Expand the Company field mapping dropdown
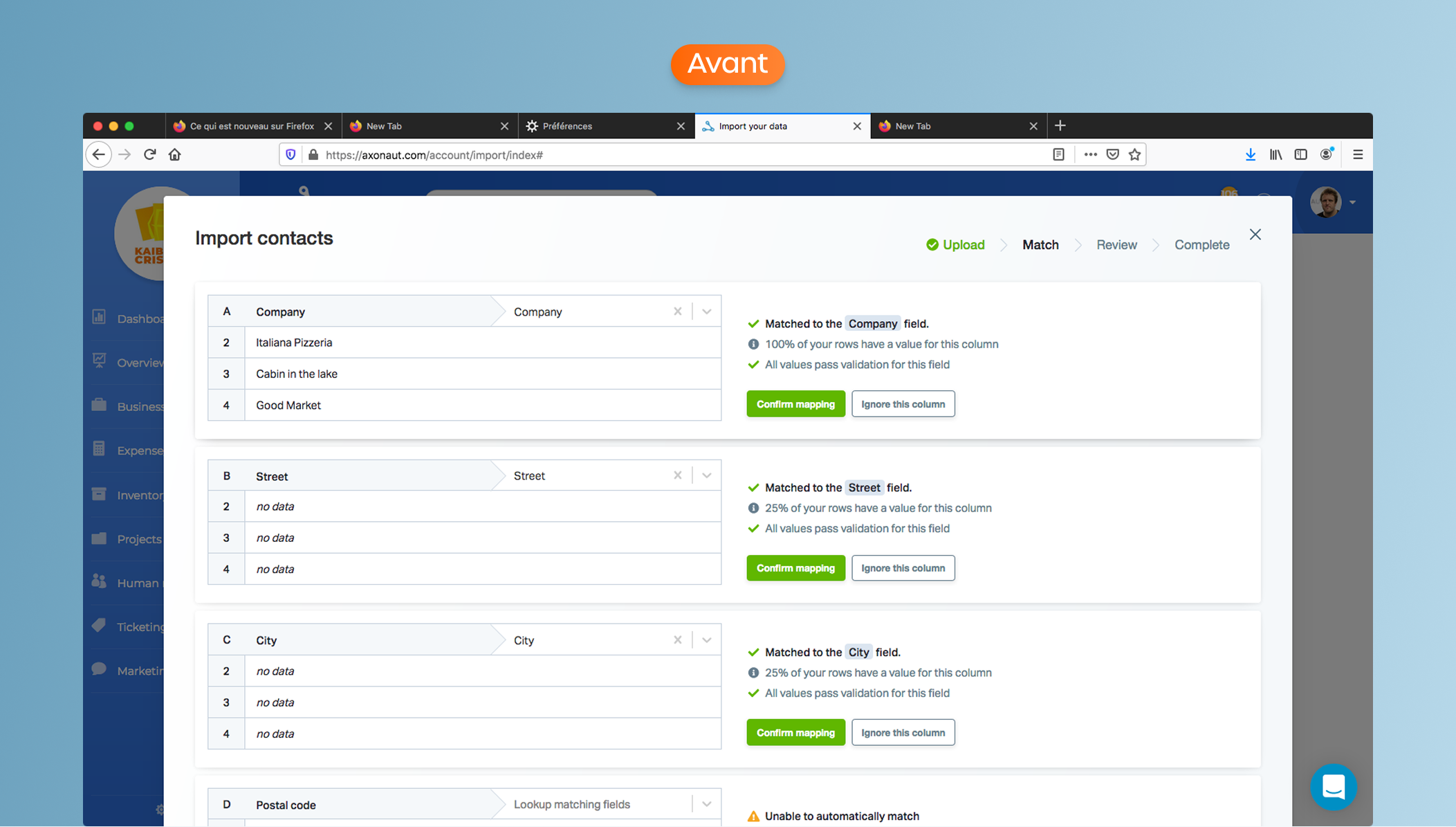The image size is (1456, 827). click(706, 311)
